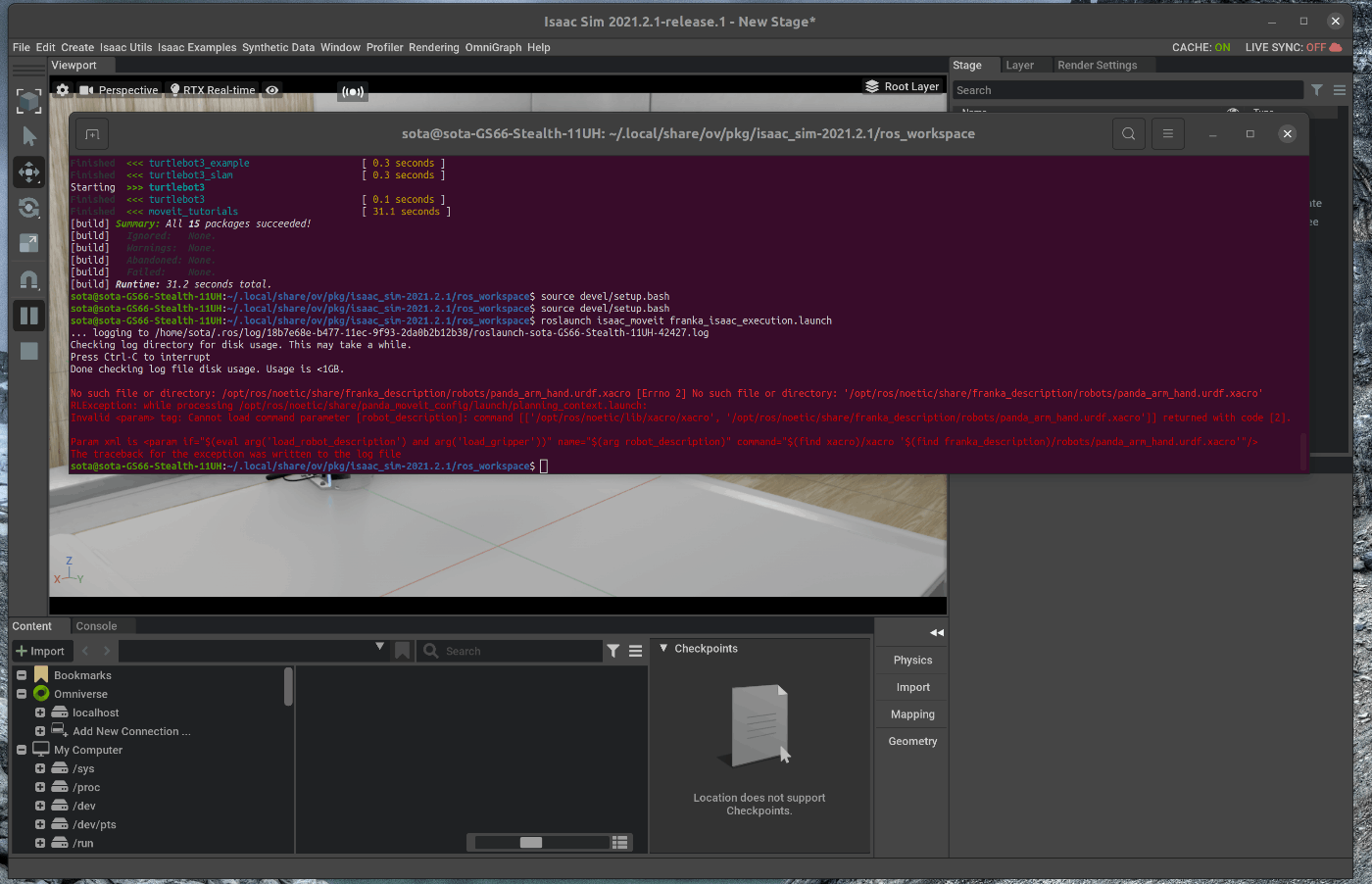Expand the localhost tree node

(x=40, y=712)
